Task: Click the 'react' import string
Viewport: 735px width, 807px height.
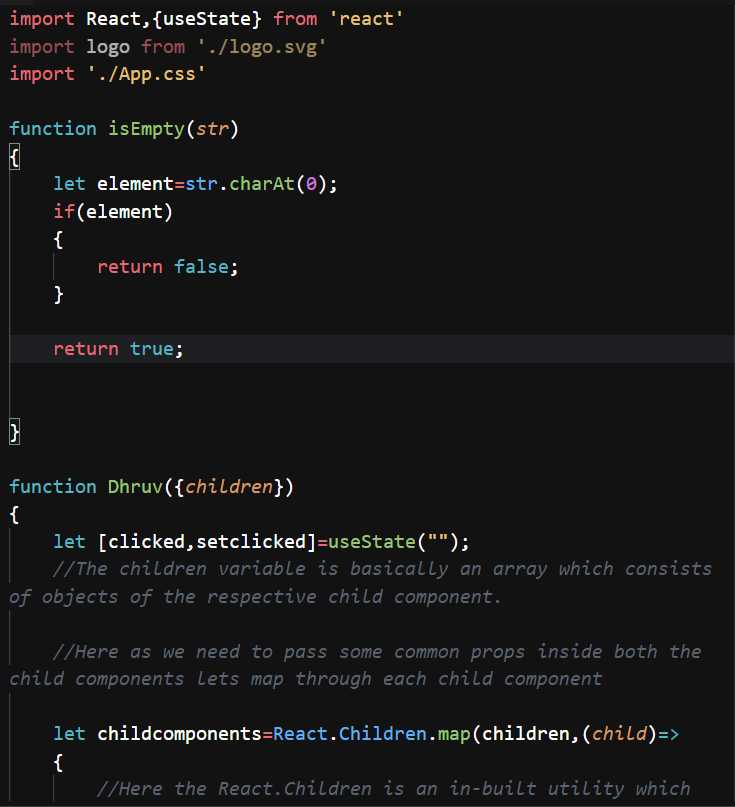Action: (x=366, y=19)
